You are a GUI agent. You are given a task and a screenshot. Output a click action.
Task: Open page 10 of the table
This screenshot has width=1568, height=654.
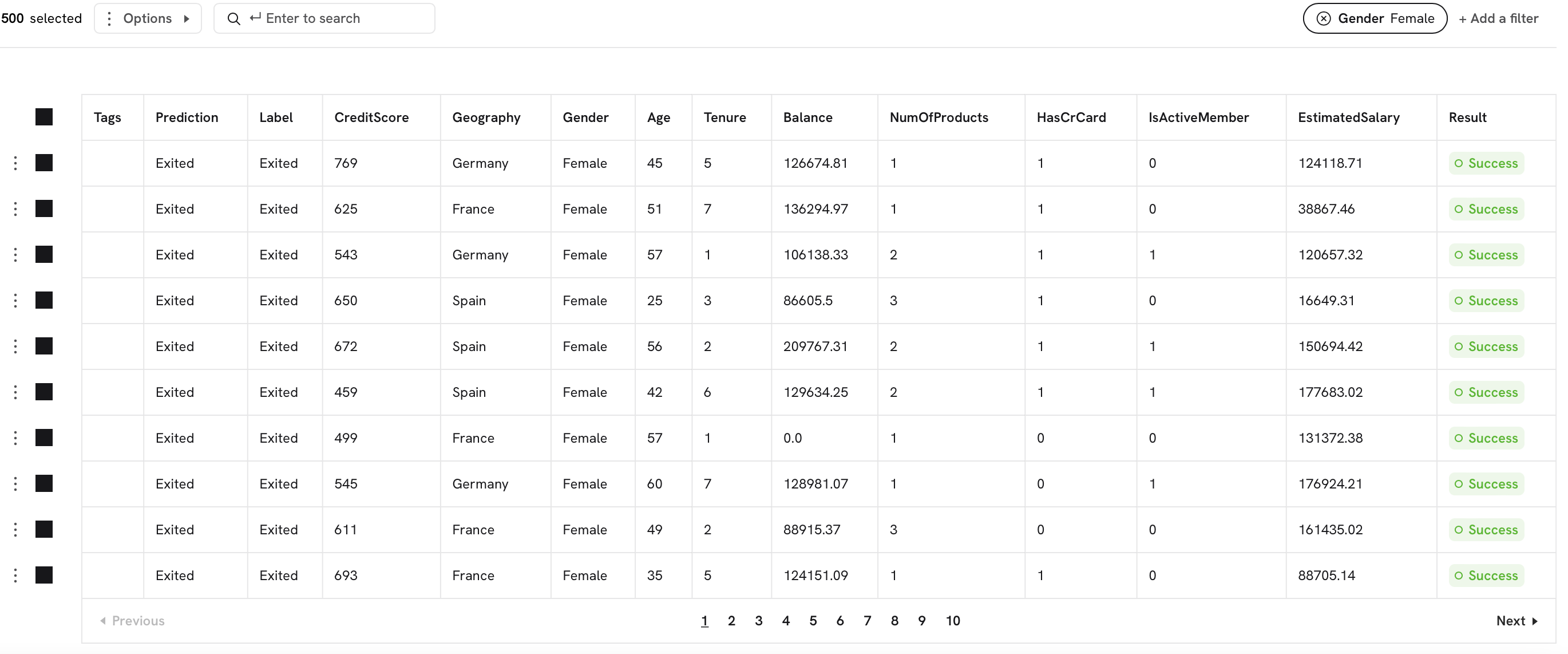point(953,621)
